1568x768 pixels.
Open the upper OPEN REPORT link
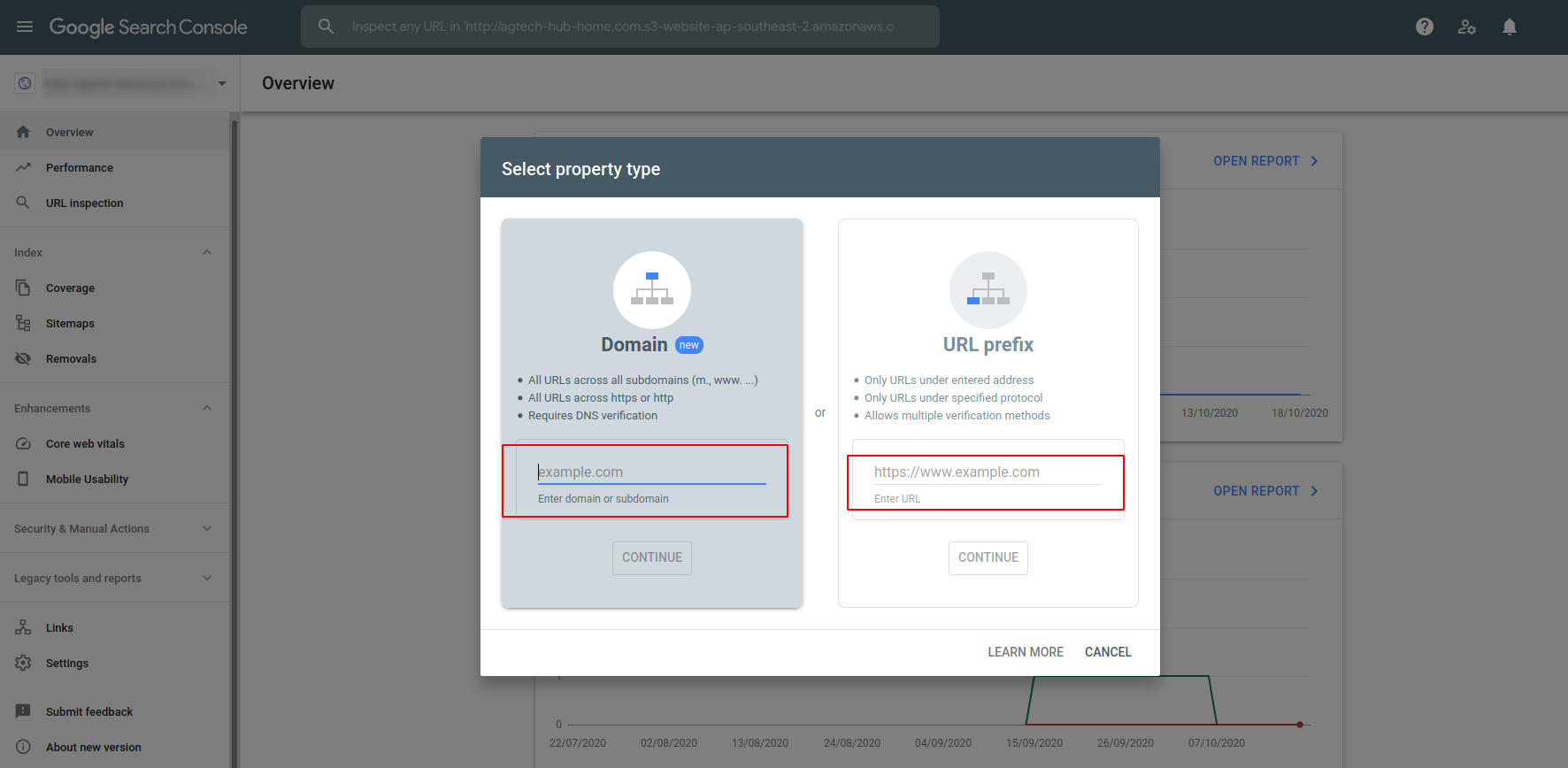[1266, 161]
